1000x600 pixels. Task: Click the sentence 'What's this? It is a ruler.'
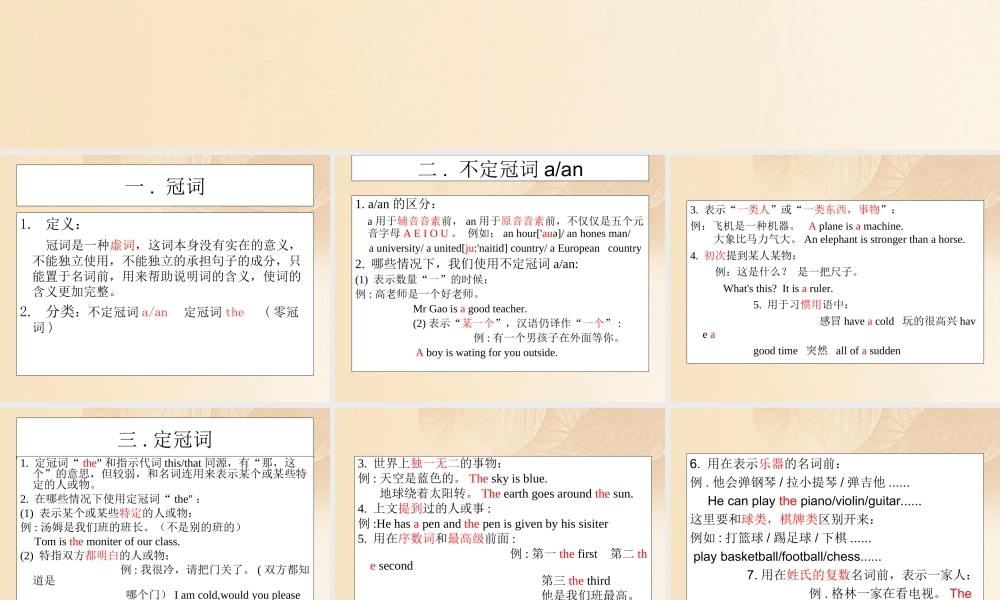coord(778,289)
